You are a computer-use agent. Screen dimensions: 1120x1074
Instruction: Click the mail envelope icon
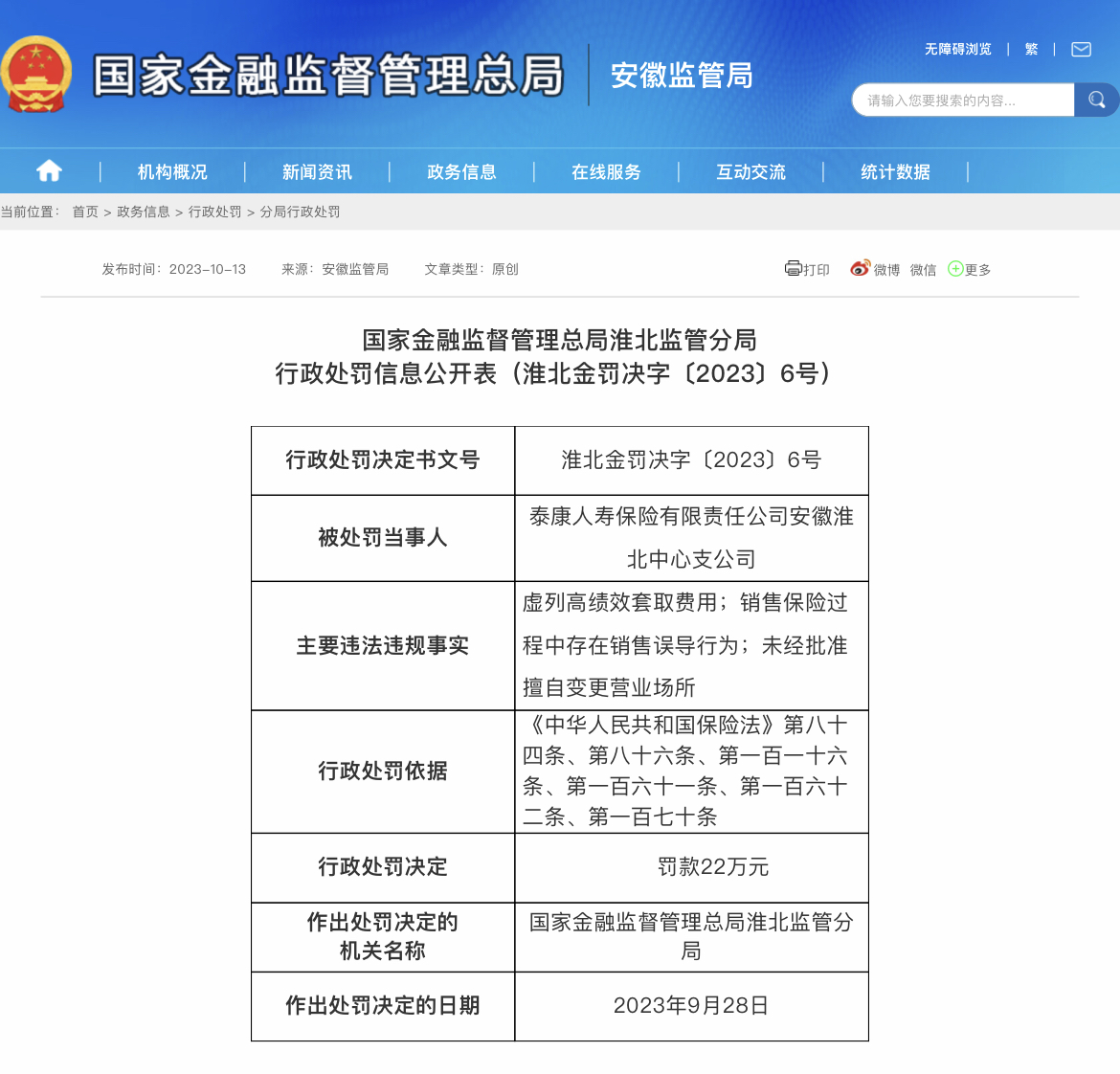click(1081, 49)
